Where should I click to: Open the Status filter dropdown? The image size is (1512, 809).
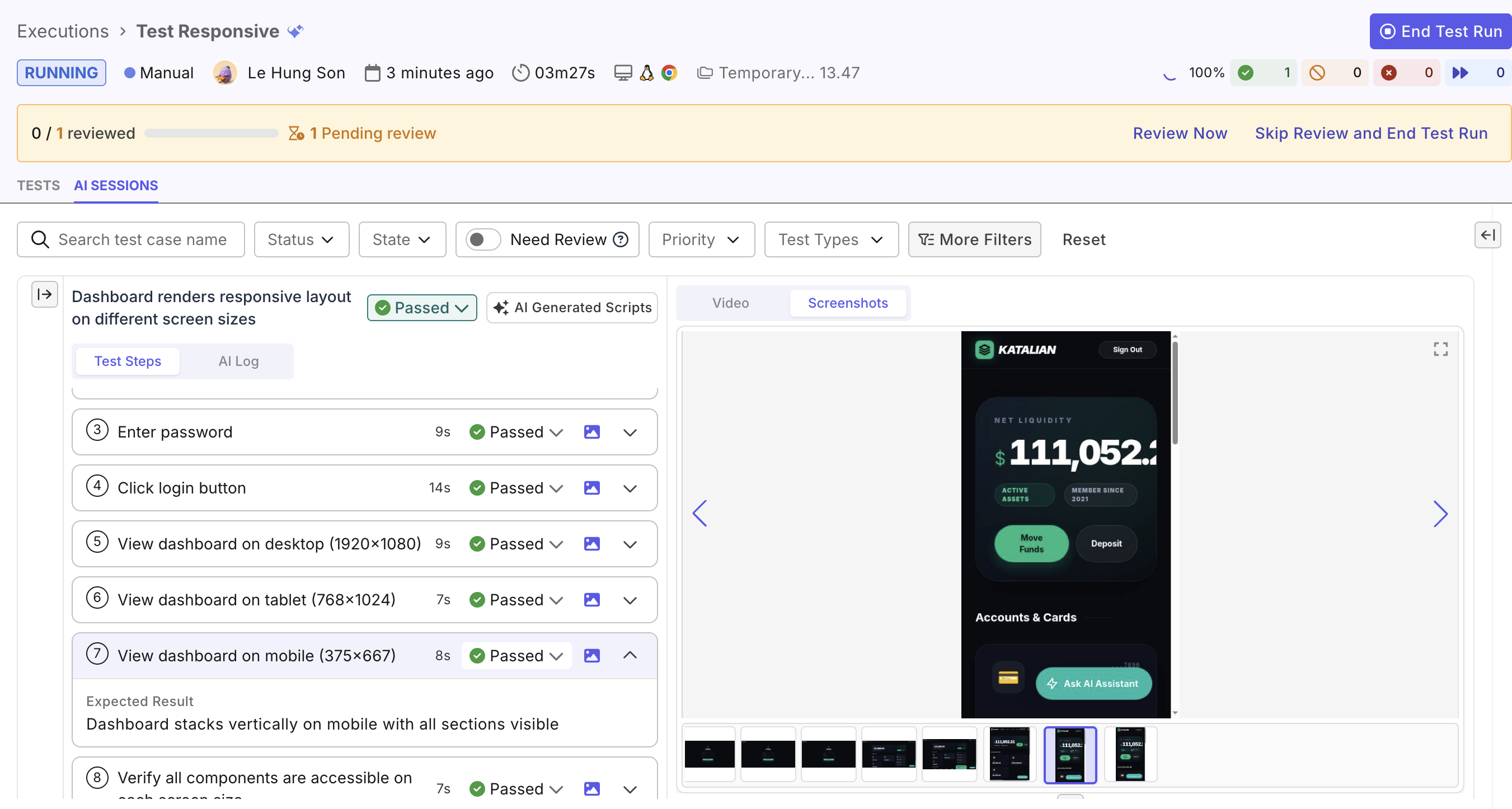[x=302, y=239]
